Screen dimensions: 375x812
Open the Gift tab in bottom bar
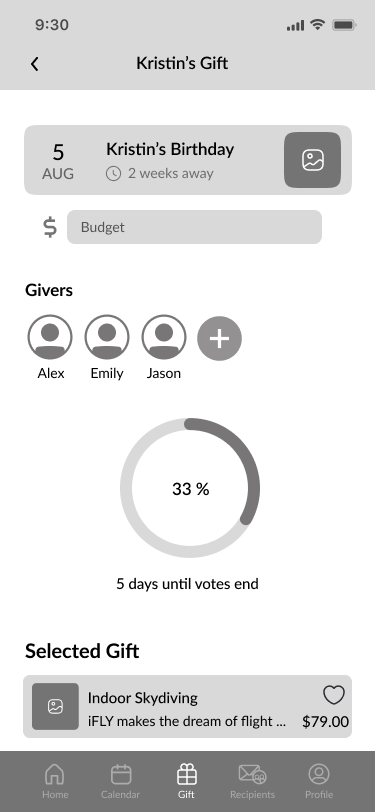click(186, 782)
